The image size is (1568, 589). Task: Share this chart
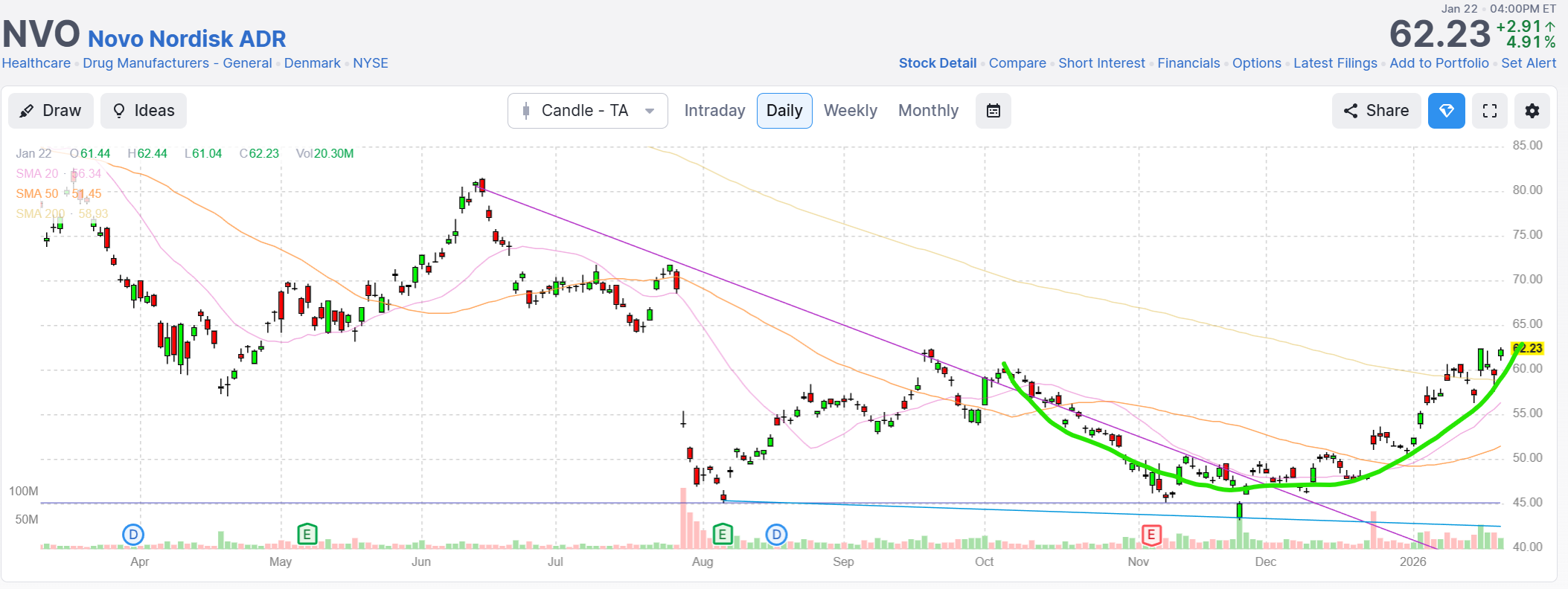point(1376,111)
